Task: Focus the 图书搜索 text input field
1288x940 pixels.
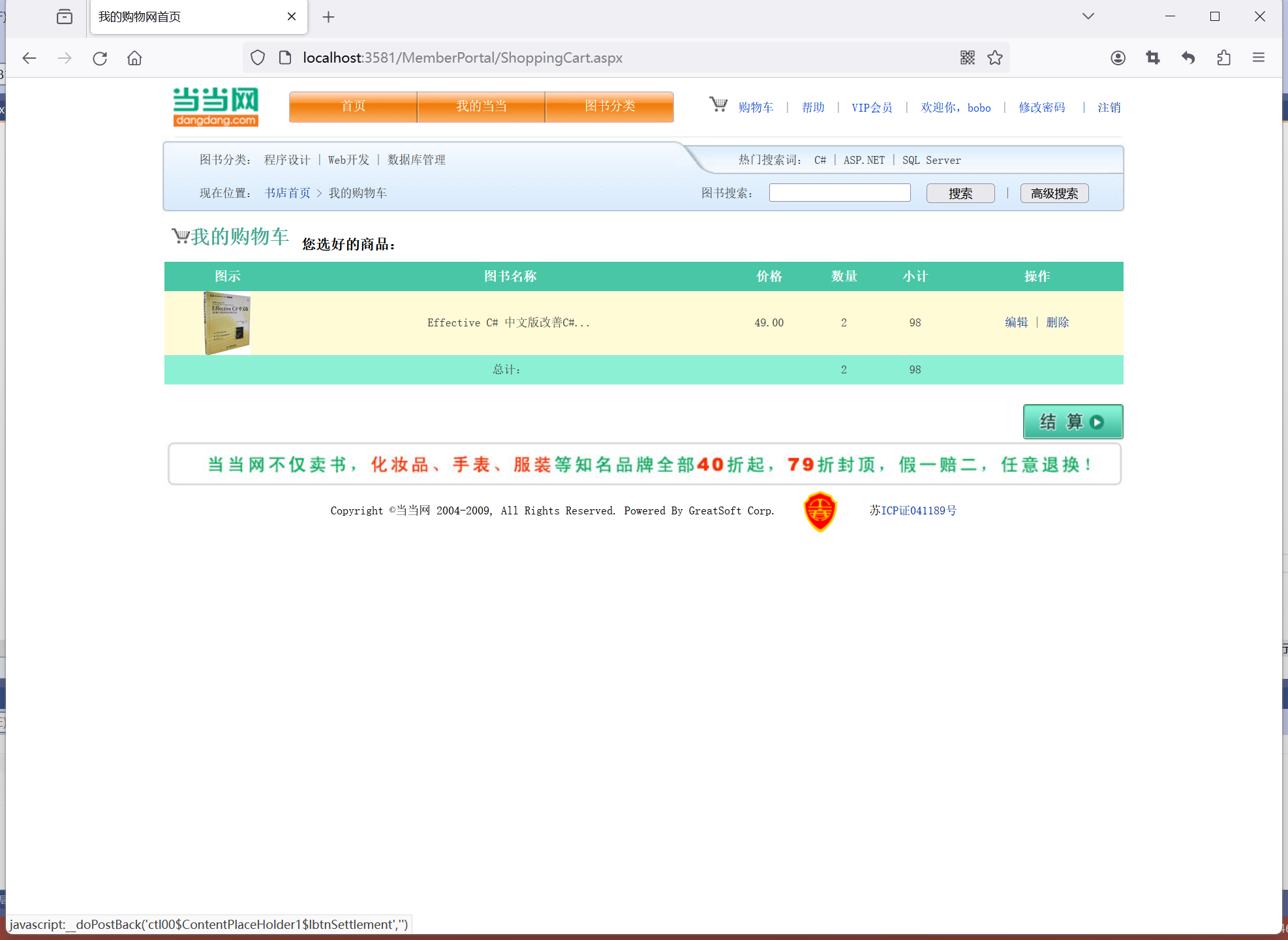Action: (x=839, y=193)
